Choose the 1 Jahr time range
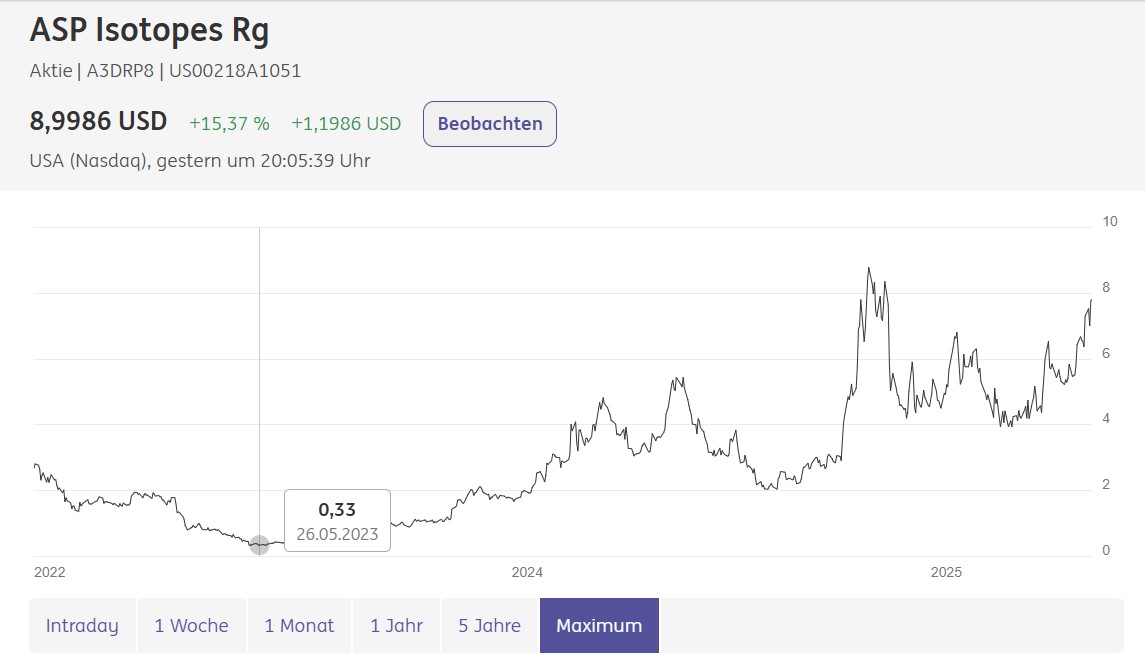The height and width of the screenshot is (668, 1145). click(x=396, y=626)
